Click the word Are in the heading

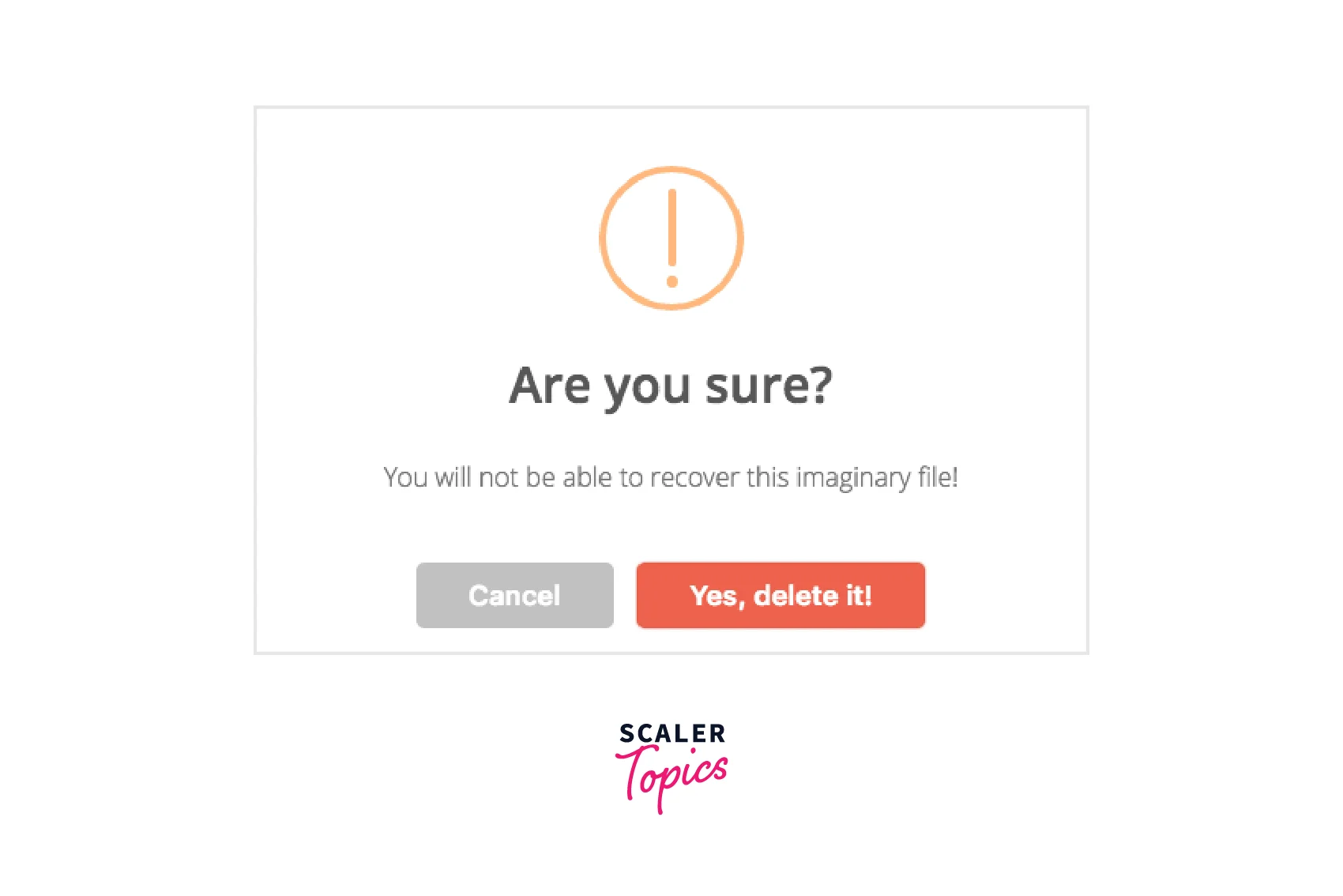550,386
